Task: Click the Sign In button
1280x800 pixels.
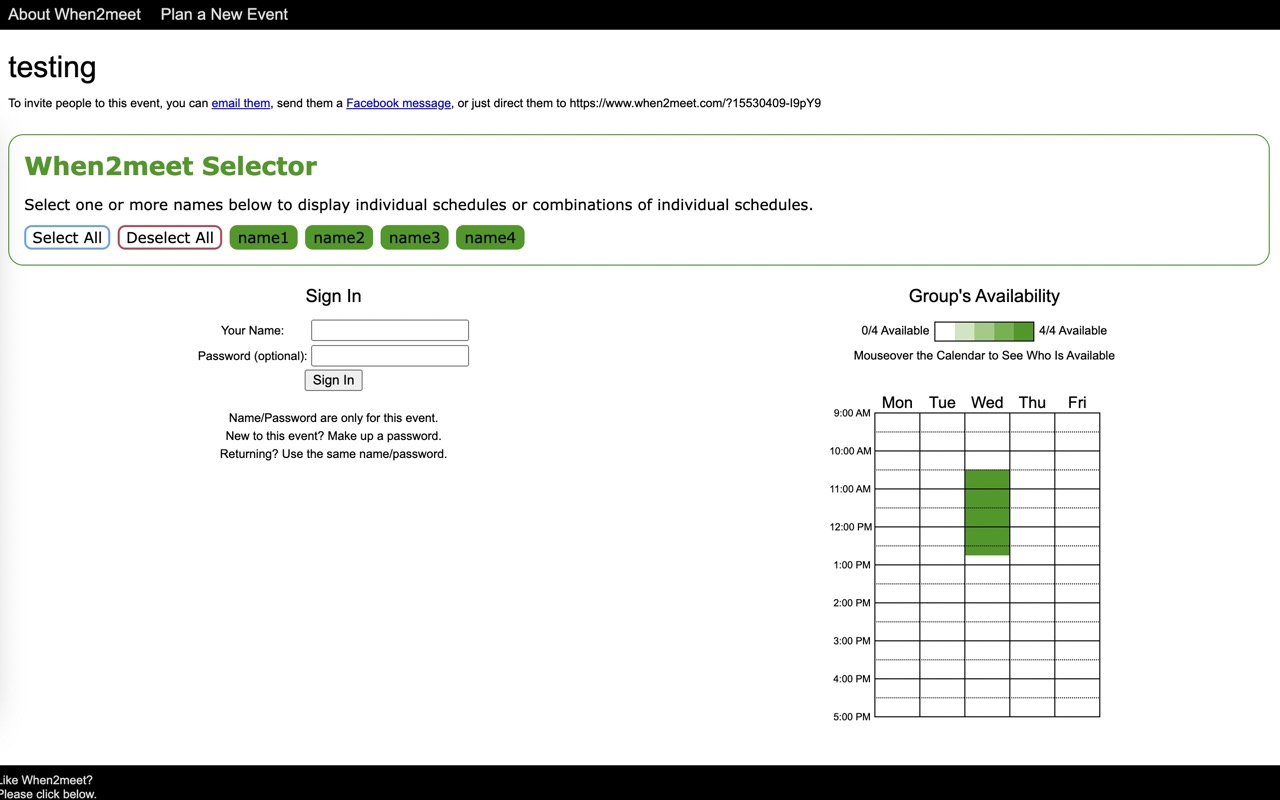Action: click(x=333, y=380)
